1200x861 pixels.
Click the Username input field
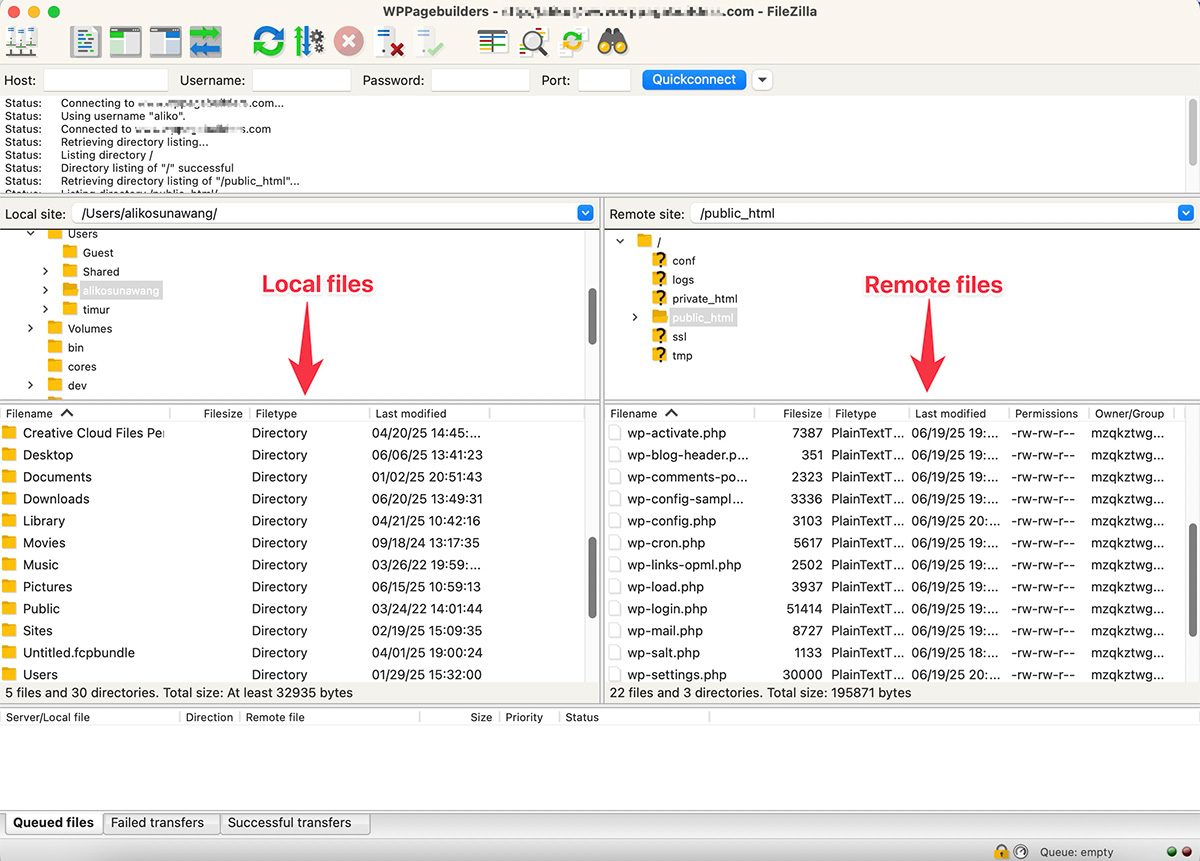tap(302, 80)
